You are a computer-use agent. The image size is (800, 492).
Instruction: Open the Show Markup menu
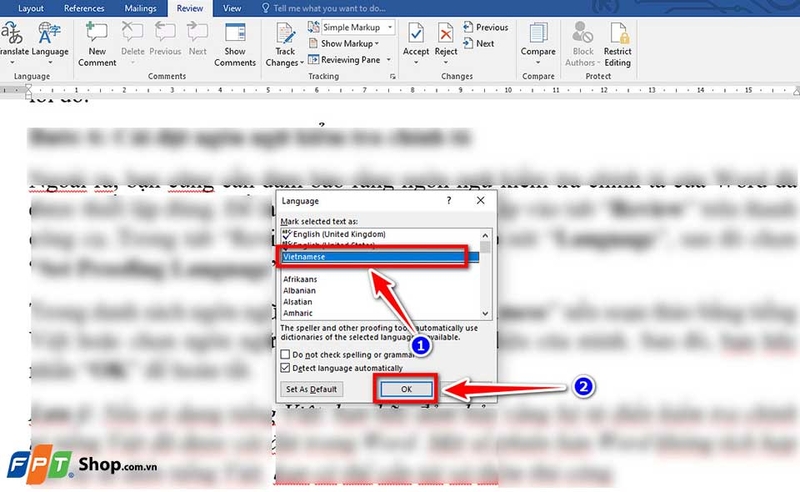click(344, 43)
